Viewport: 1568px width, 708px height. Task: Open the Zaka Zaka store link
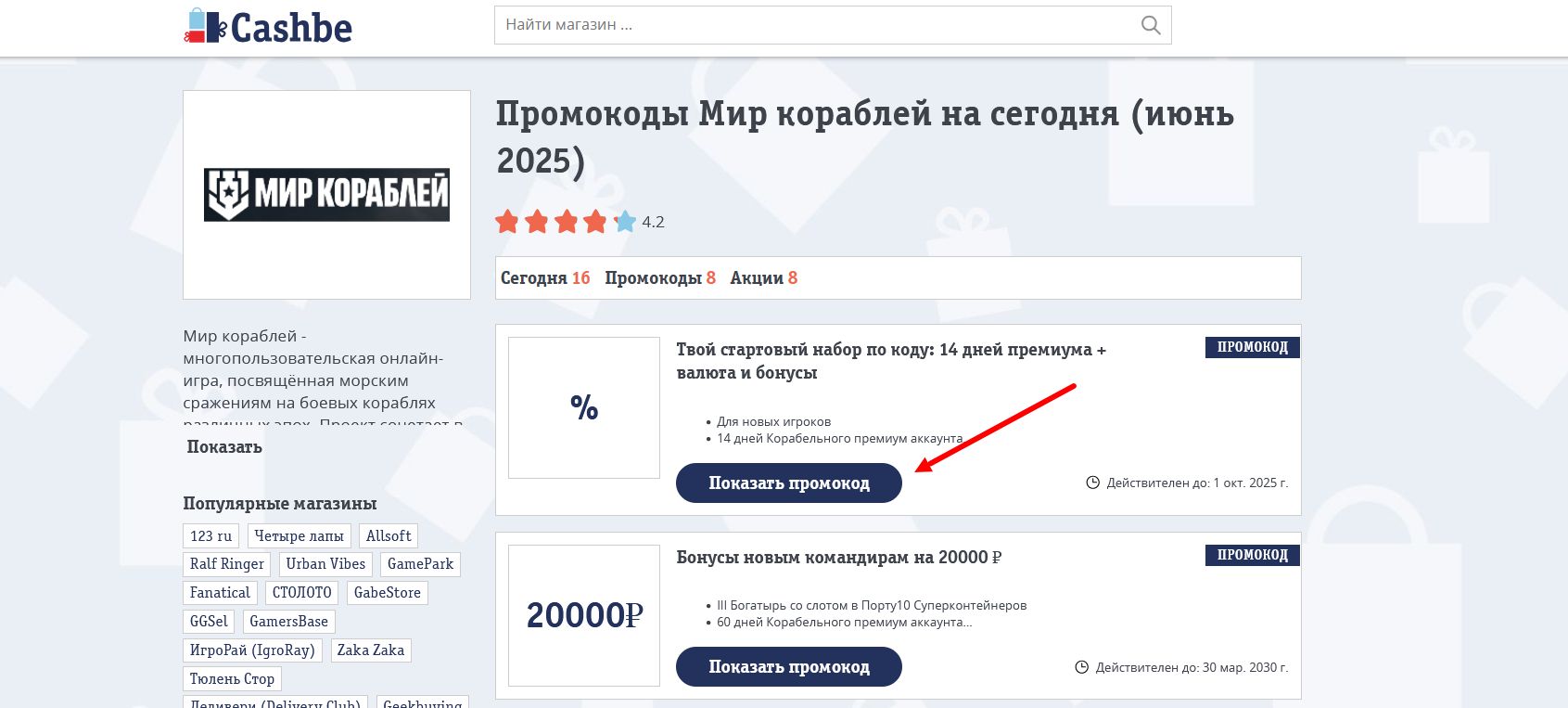point(371,650)
